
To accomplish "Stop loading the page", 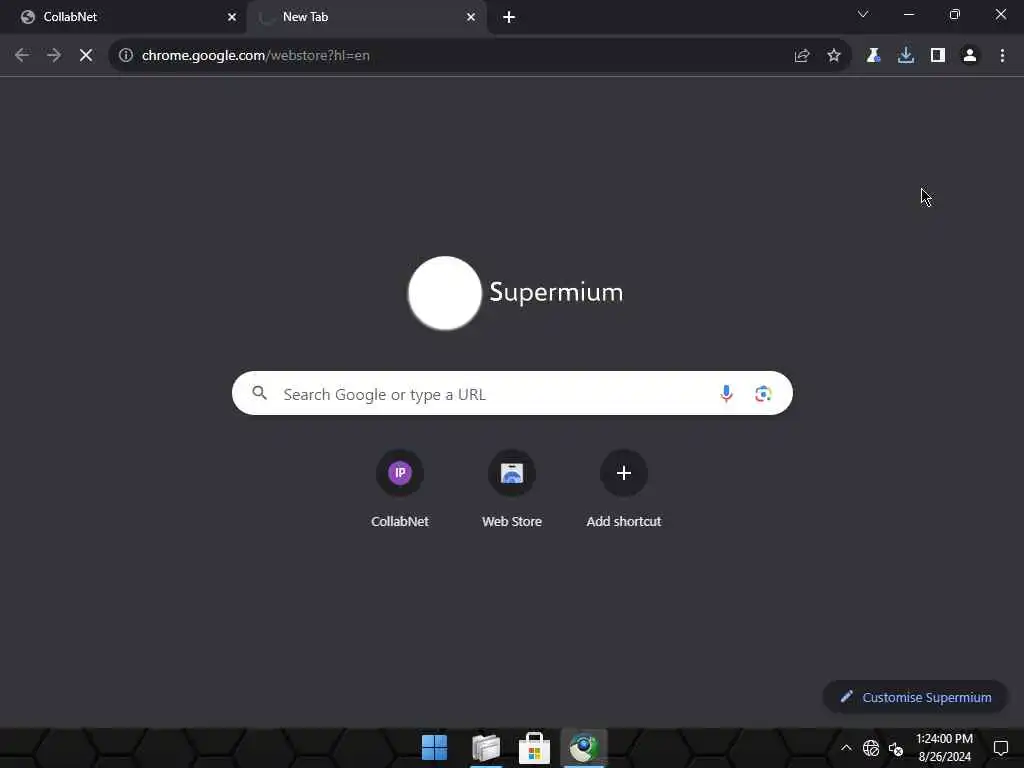I will point(86,56).
